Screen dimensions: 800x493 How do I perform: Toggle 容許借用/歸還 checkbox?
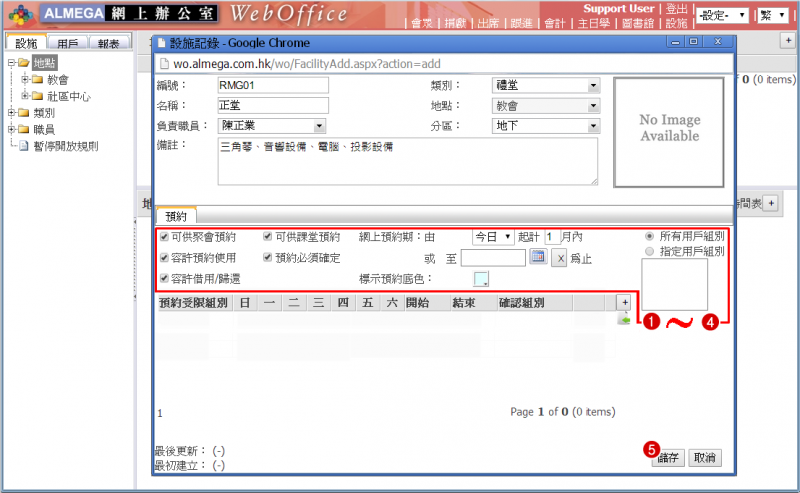tap(164, 278)
